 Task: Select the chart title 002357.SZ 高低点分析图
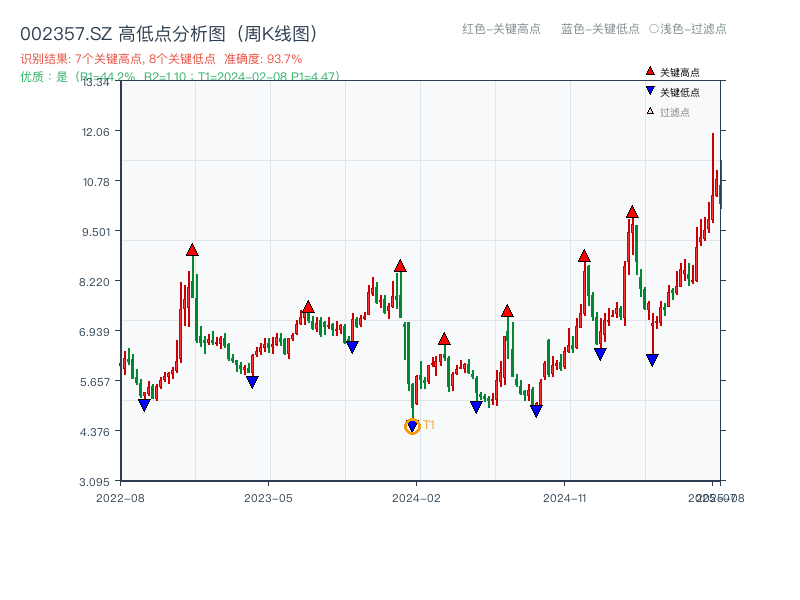[x=120, y=31]
